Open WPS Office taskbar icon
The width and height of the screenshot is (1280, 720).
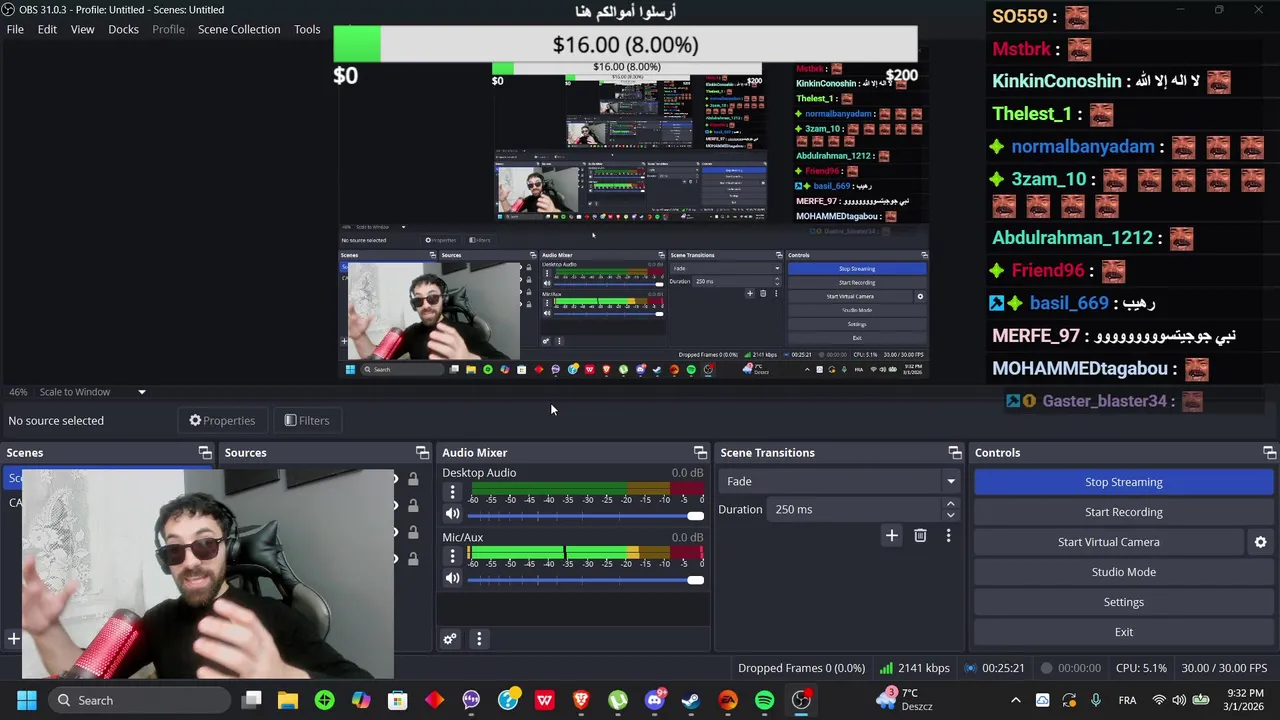click(544, 700)
